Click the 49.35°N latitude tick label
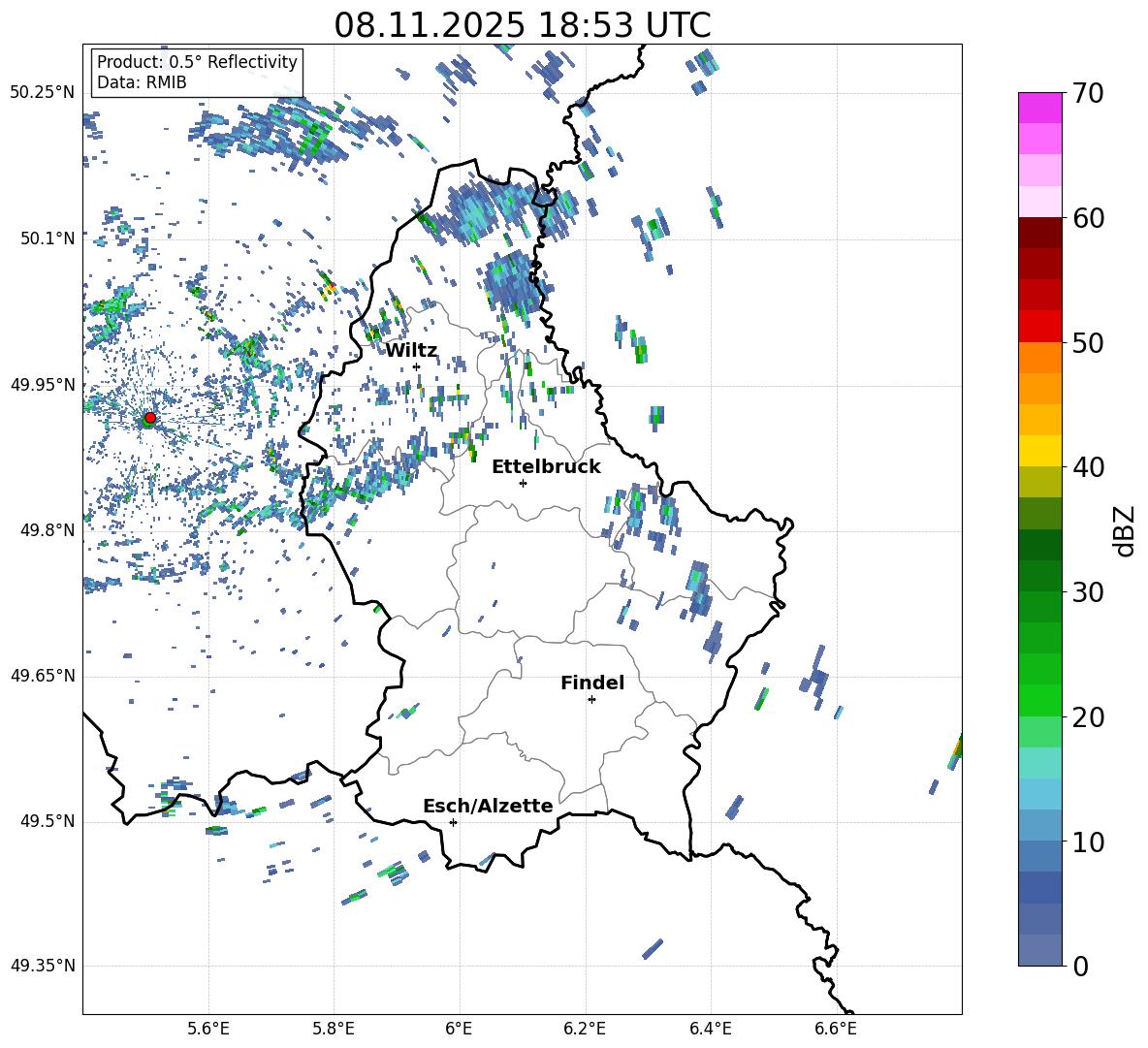Screen dimensions: 1148x1048 click(x=42, y=966)
